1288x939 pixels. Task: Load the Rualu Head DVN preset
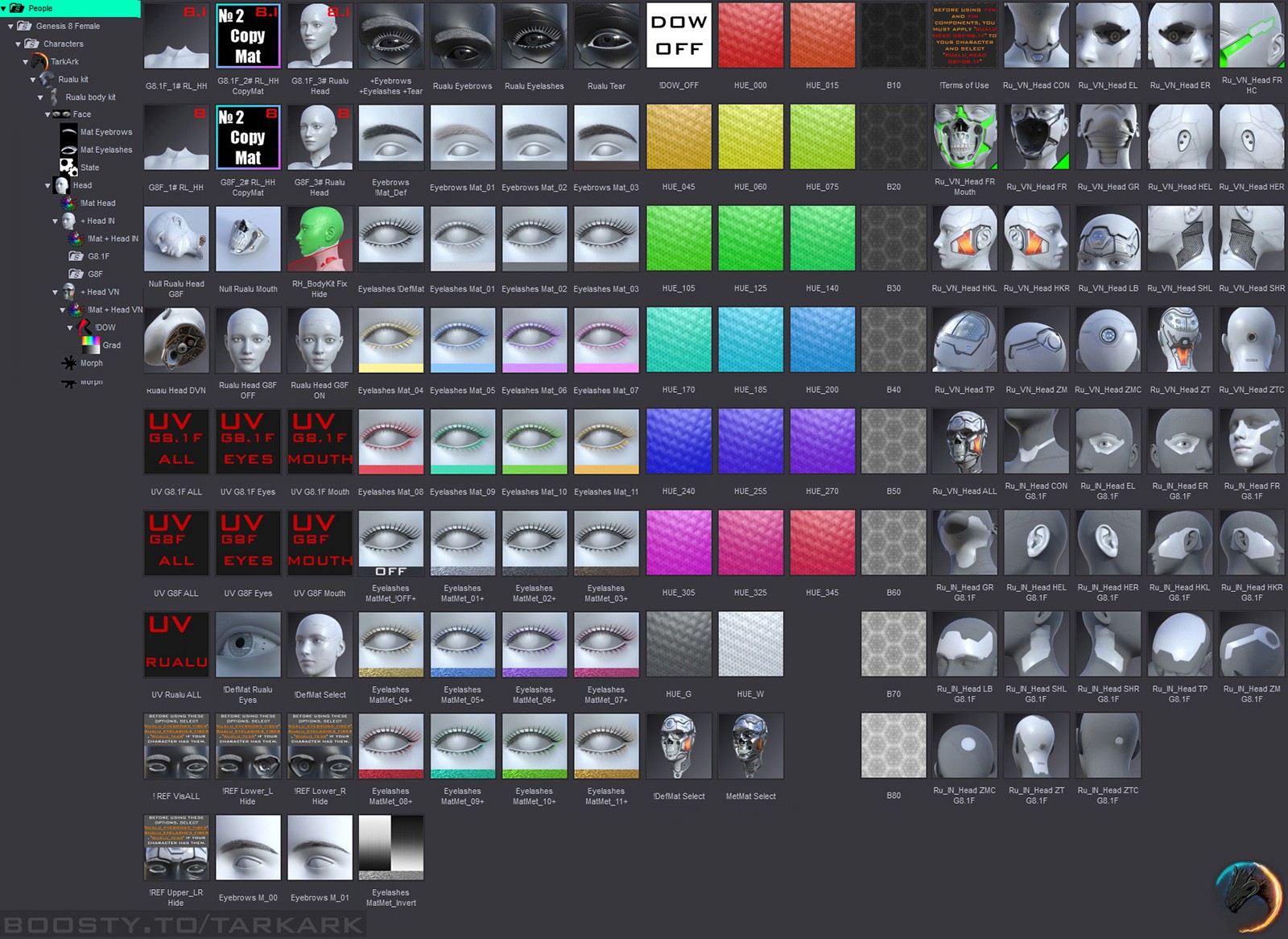176,340
